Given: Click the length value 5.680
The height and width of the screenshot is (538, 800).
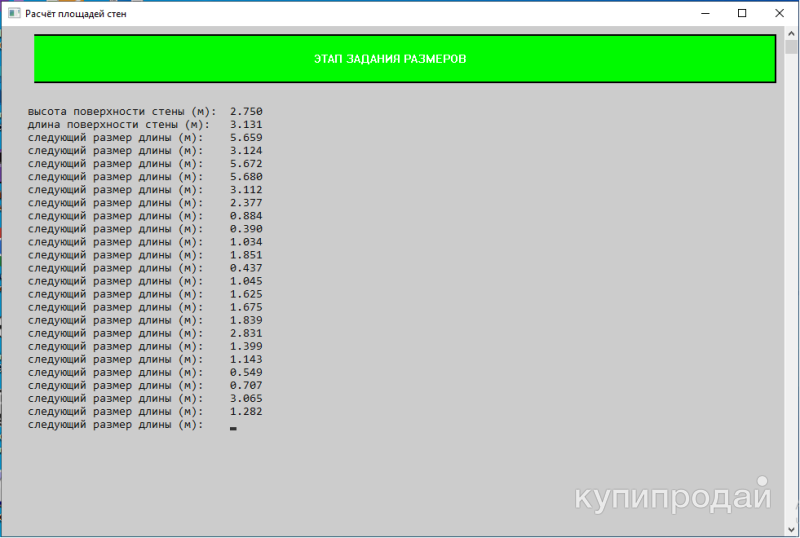Looking at the screenshot, I should (x=246, y=176).
